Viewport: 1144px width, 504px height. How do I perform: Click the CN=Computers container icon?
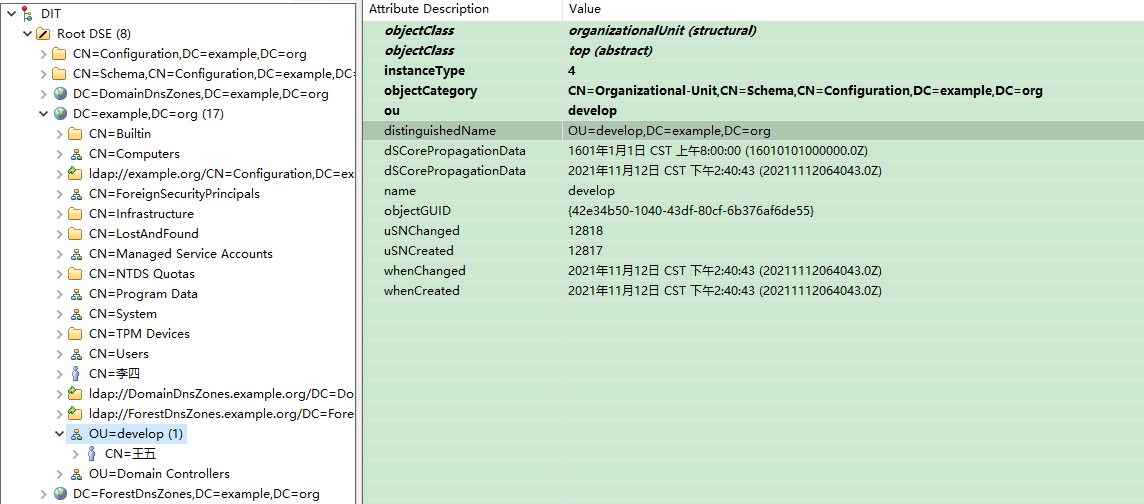(75, 153)
